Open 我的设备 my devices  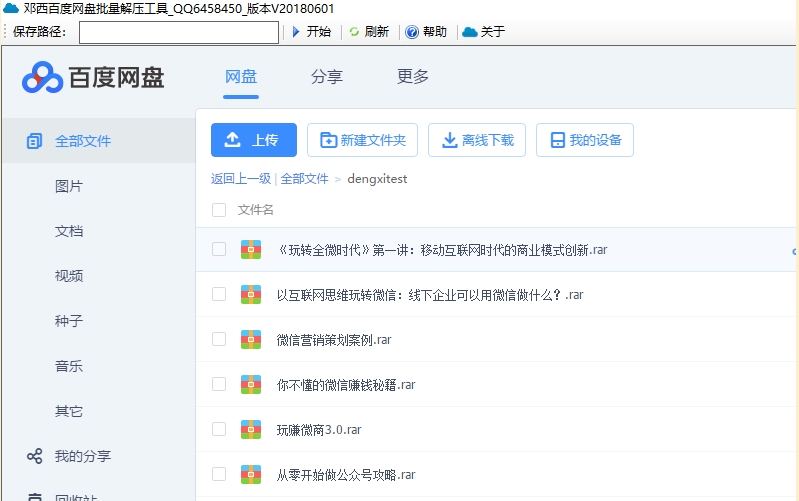585,140
